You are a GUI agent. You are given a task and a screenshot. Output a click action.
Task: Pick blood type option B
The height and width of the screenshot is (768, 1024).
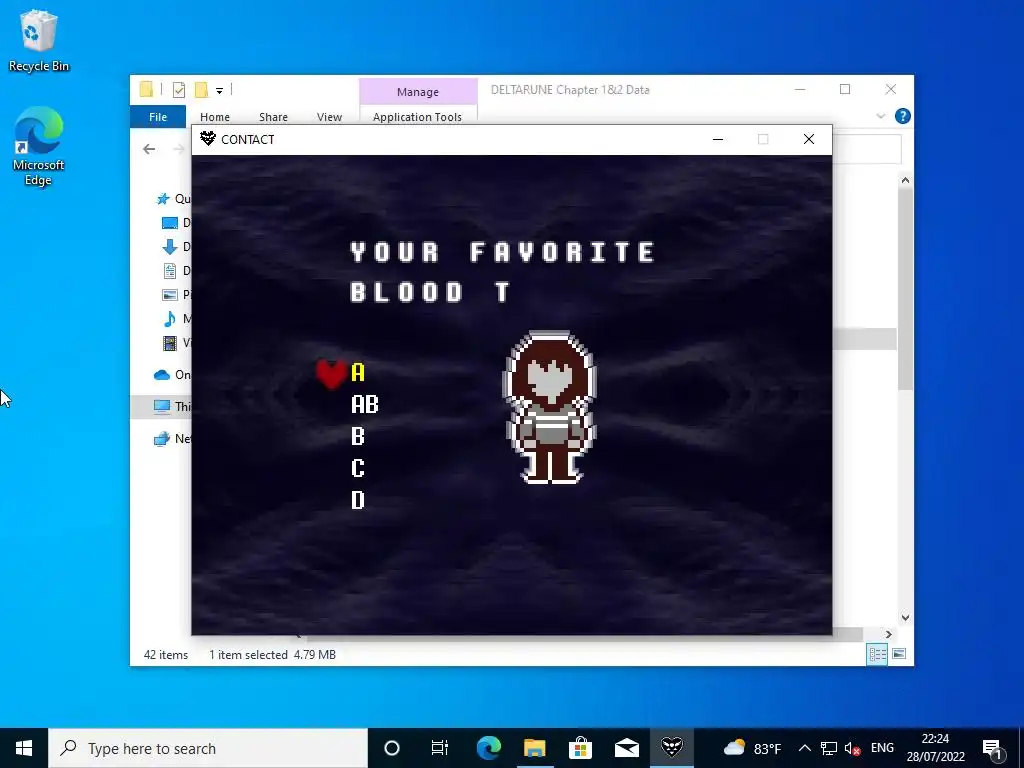(x=357, y=436)
